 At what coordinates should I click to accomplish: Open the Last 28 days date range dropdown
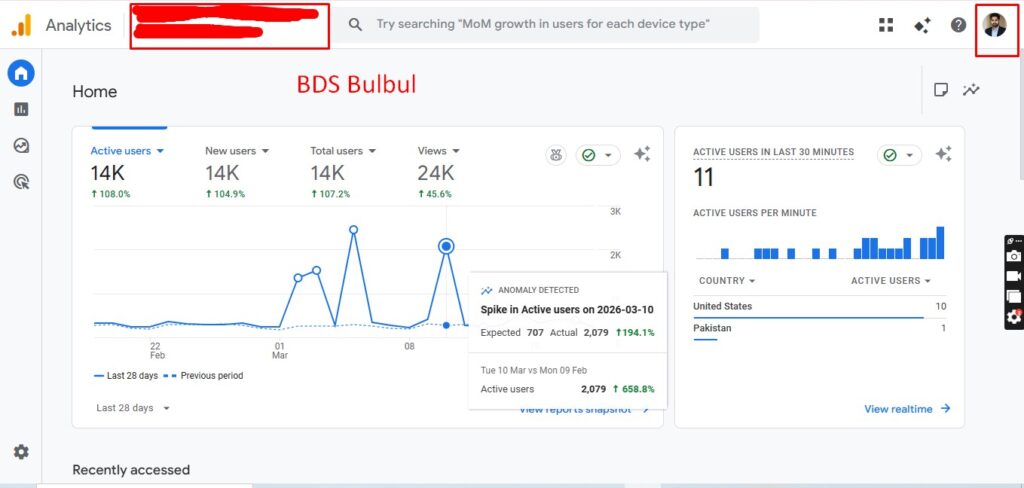[133, 408]
